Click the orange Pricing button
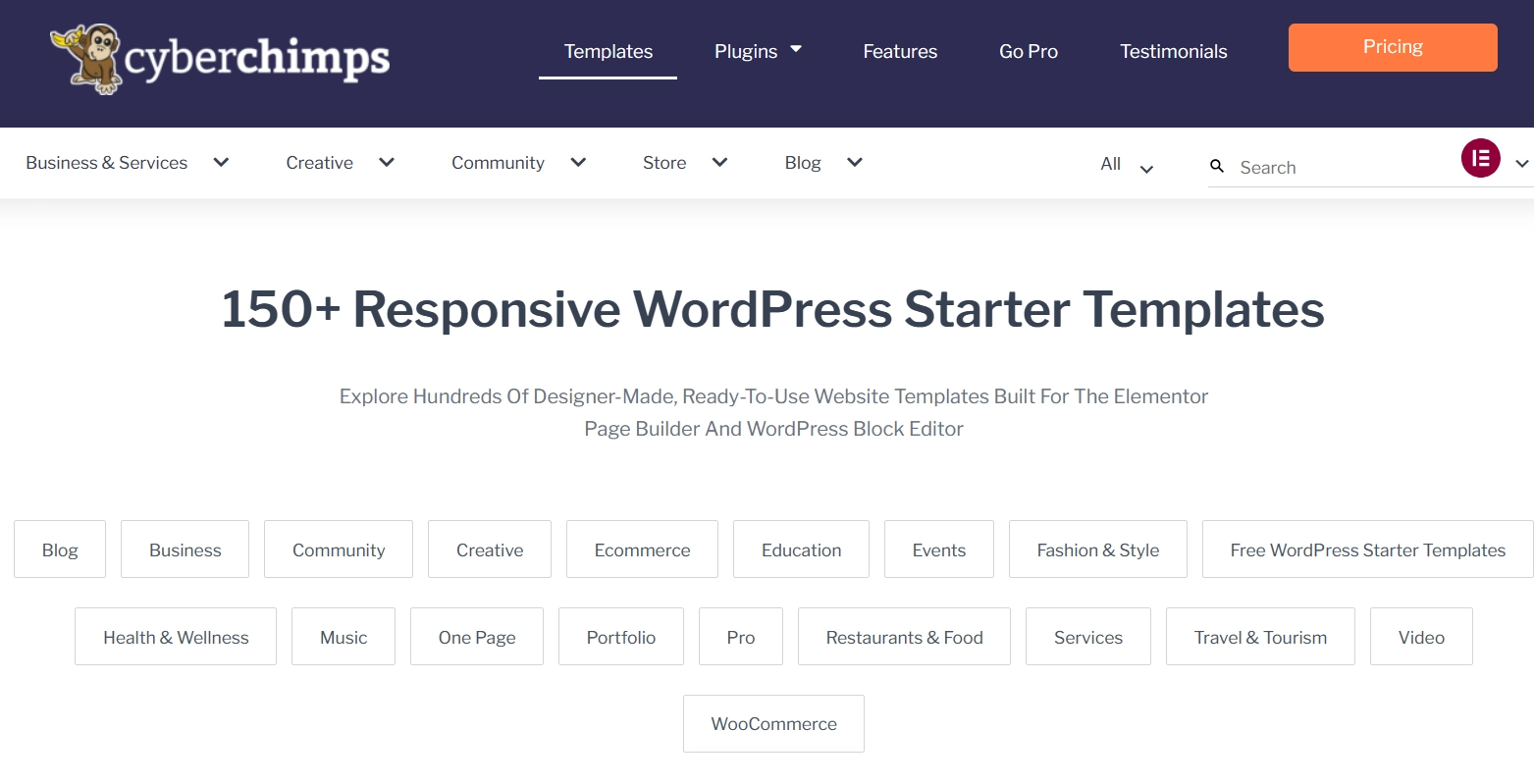Viewport: 1534px width, 784px height. tap(1393, 47)
